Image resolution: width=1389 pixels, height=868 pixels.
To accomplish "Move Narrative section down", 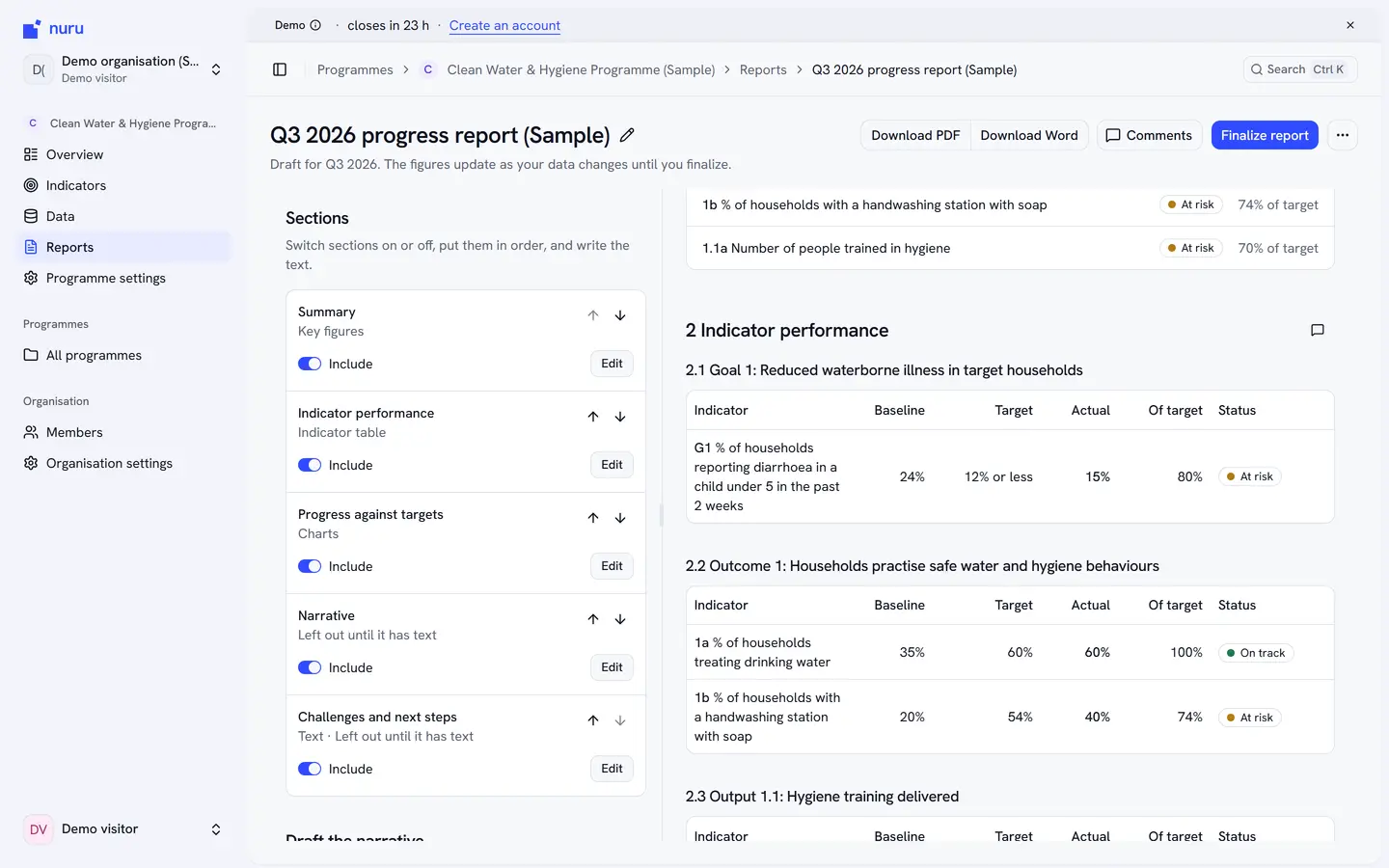I will click(620, 619).
